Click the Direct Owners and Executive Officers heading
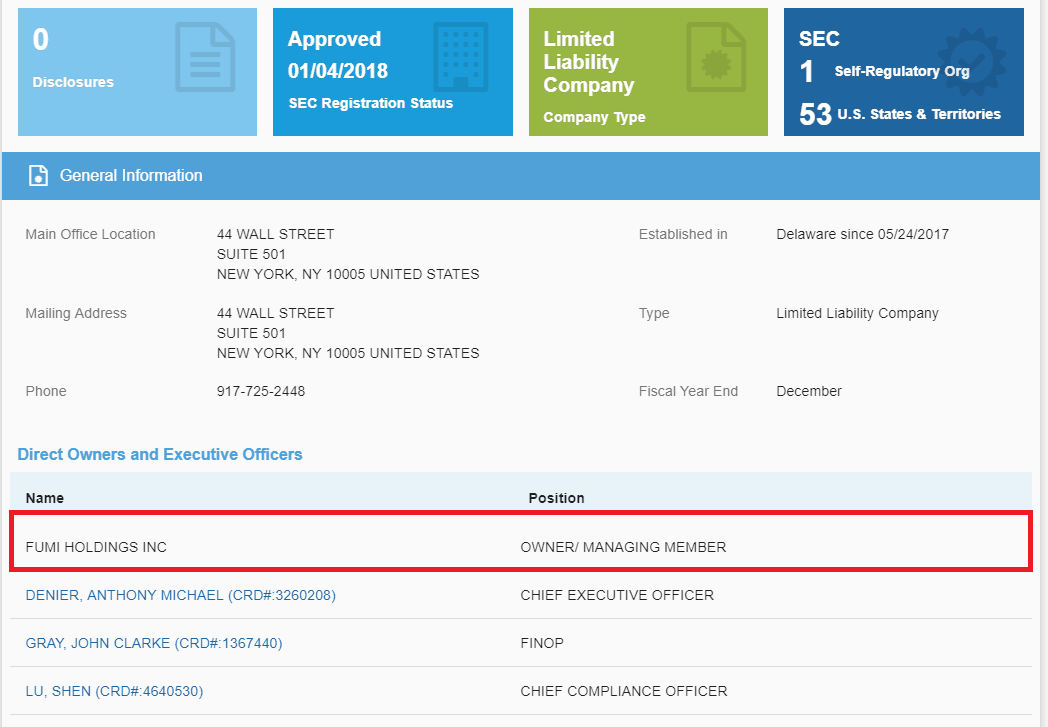This screenshot has height=727, width=1048. 160,454
